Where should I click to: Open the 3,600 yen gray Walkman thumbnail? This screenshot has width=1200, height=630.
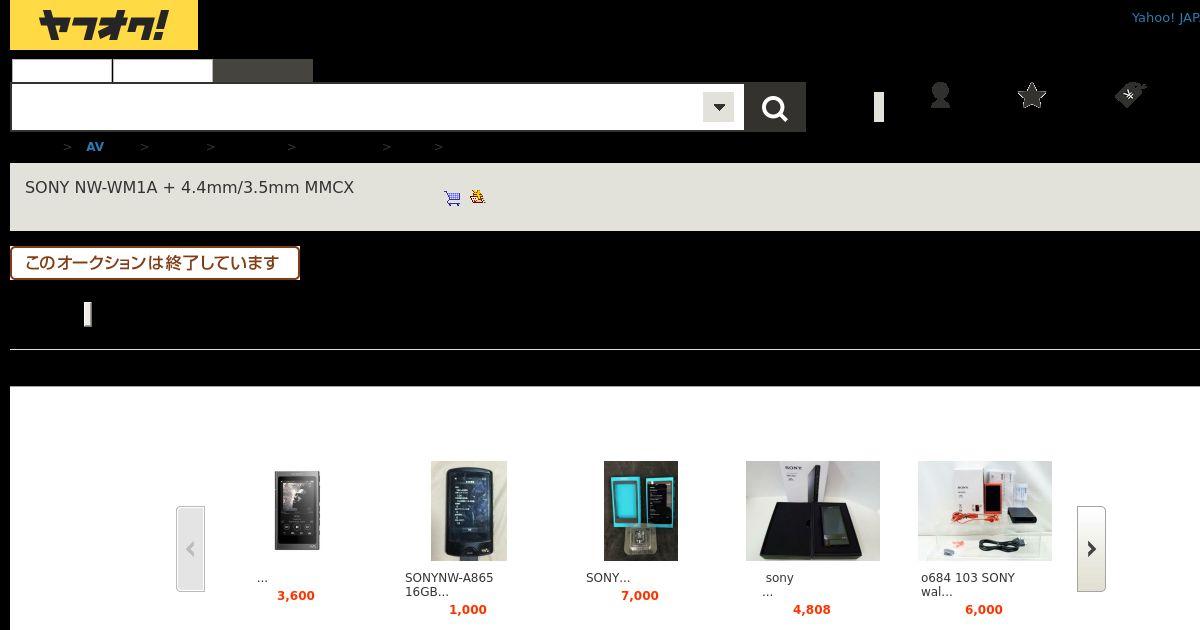(297, 511)
